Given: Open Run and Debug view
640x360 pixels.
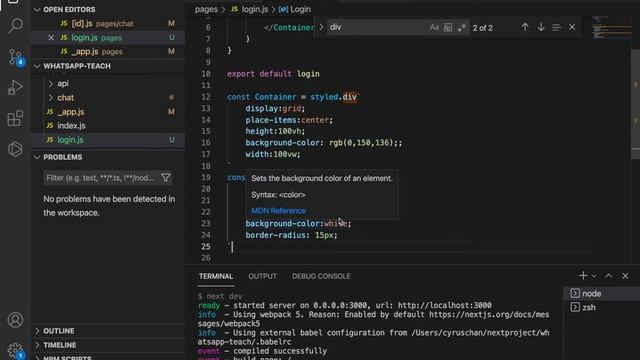Looking at the screenshot, I should coord(15,87).
